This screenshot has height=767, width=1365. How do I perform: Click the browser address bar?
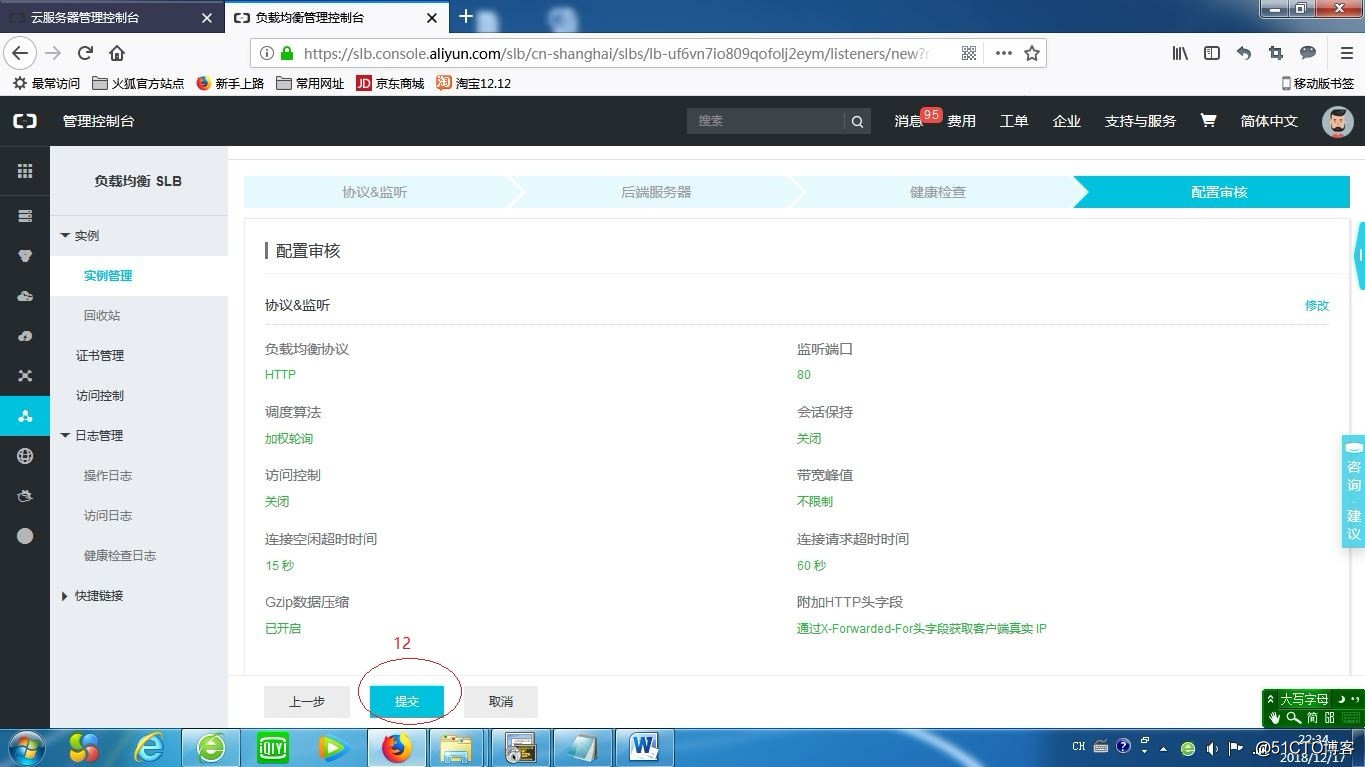[x=615, y=53]
